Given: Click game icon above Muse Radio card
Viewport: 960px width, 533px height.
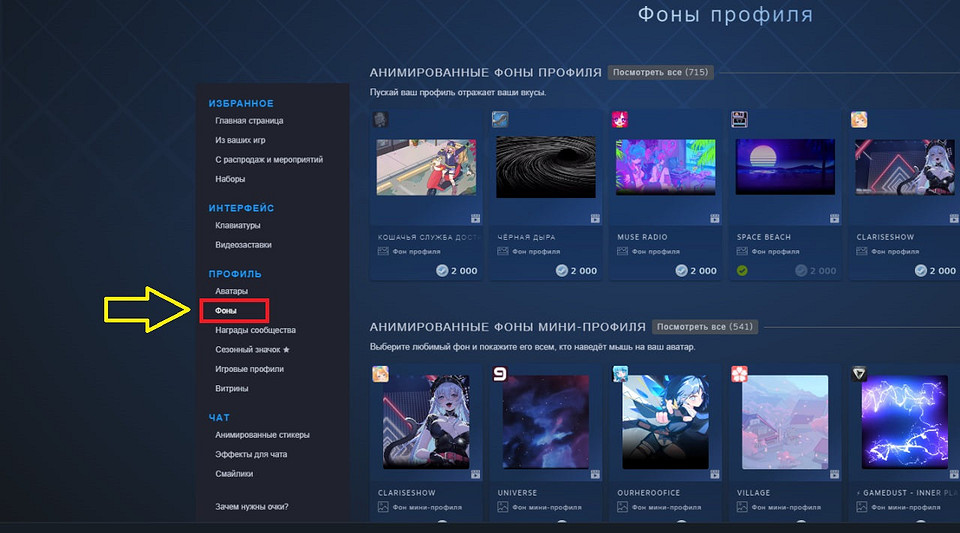Looking at the screenshot, I should click(x=620, y=119).
